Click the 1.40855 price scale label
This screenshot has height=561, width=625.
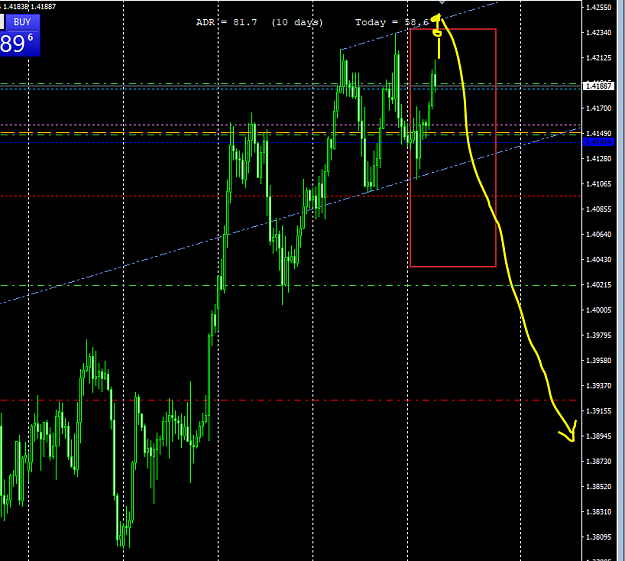coord(599,209)
